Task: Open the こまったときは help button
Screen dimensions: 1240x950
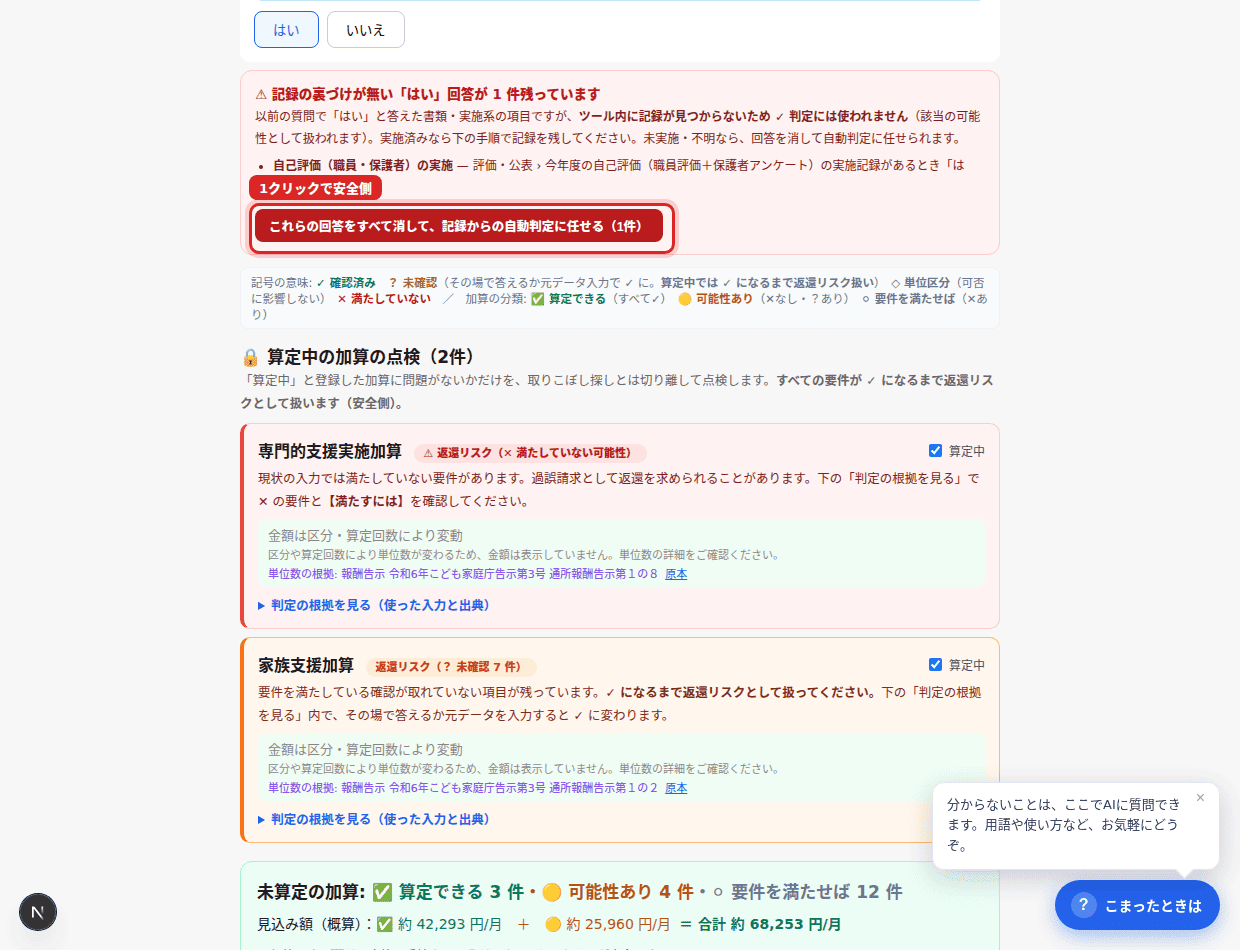Action: (1137, 905)
